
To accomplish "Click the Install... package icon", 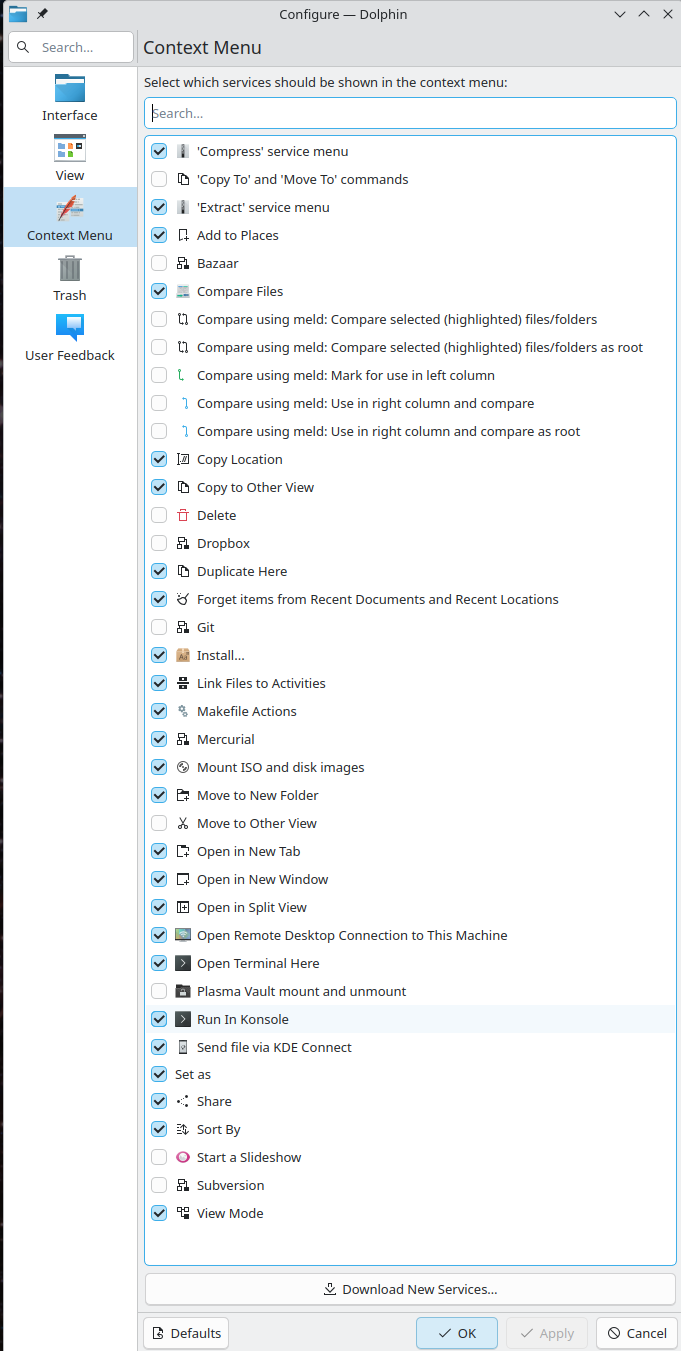I will tap(183, 656).
